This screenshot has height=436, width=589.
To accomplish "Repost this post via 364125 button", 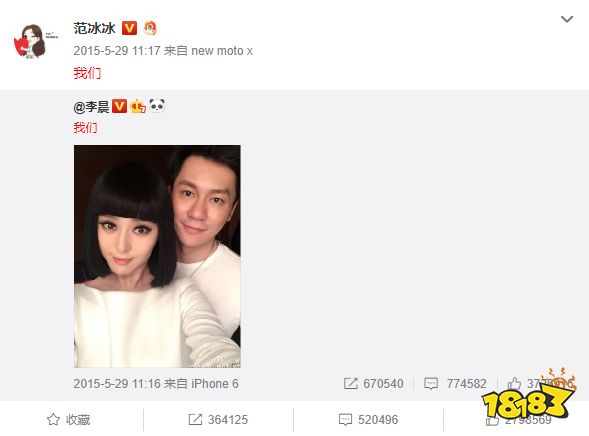I will [218, 419].
